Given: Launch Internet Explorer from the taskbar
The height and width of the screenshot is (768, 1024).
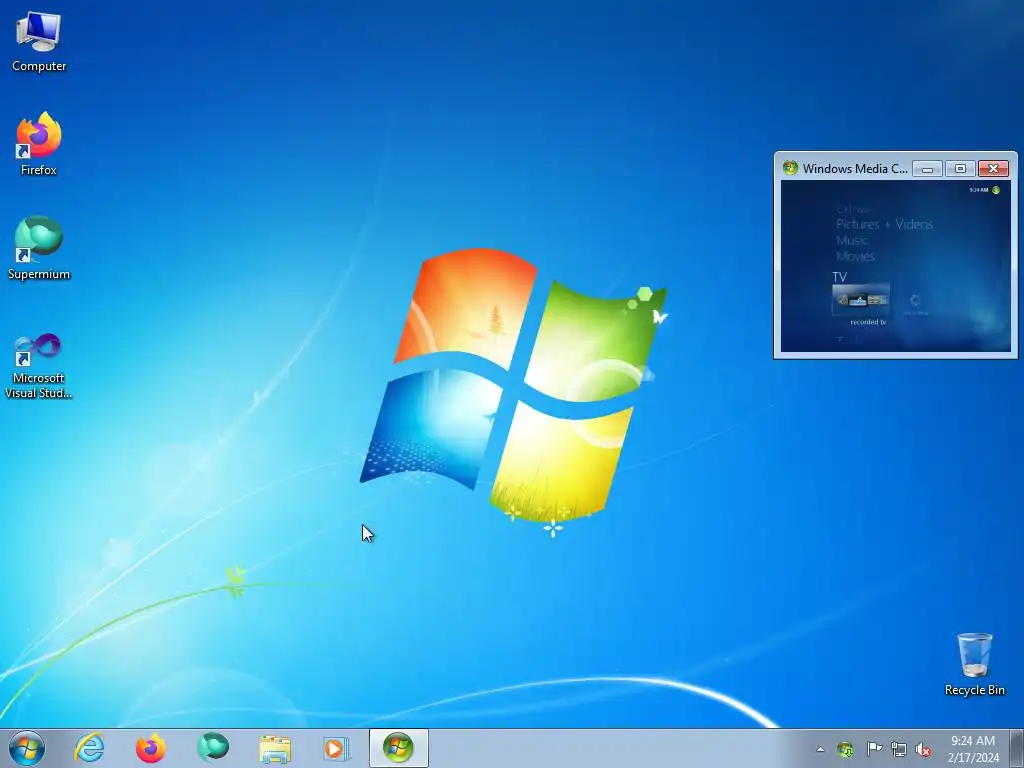Looking at the screenshot, I should tap(89, 748).
